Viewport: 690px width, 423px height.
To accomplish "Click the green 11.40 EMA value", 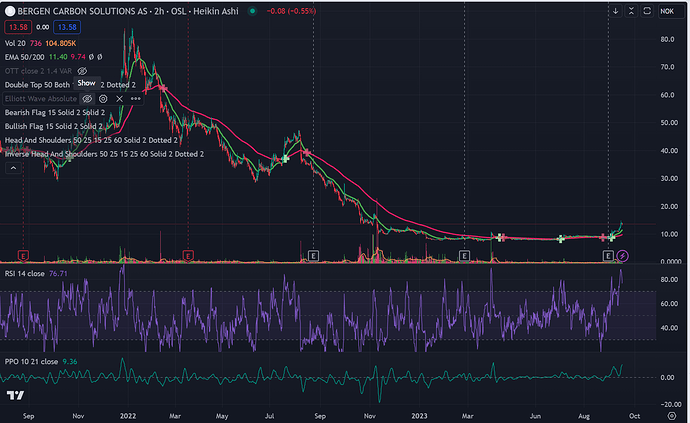I will coord(58,57).
